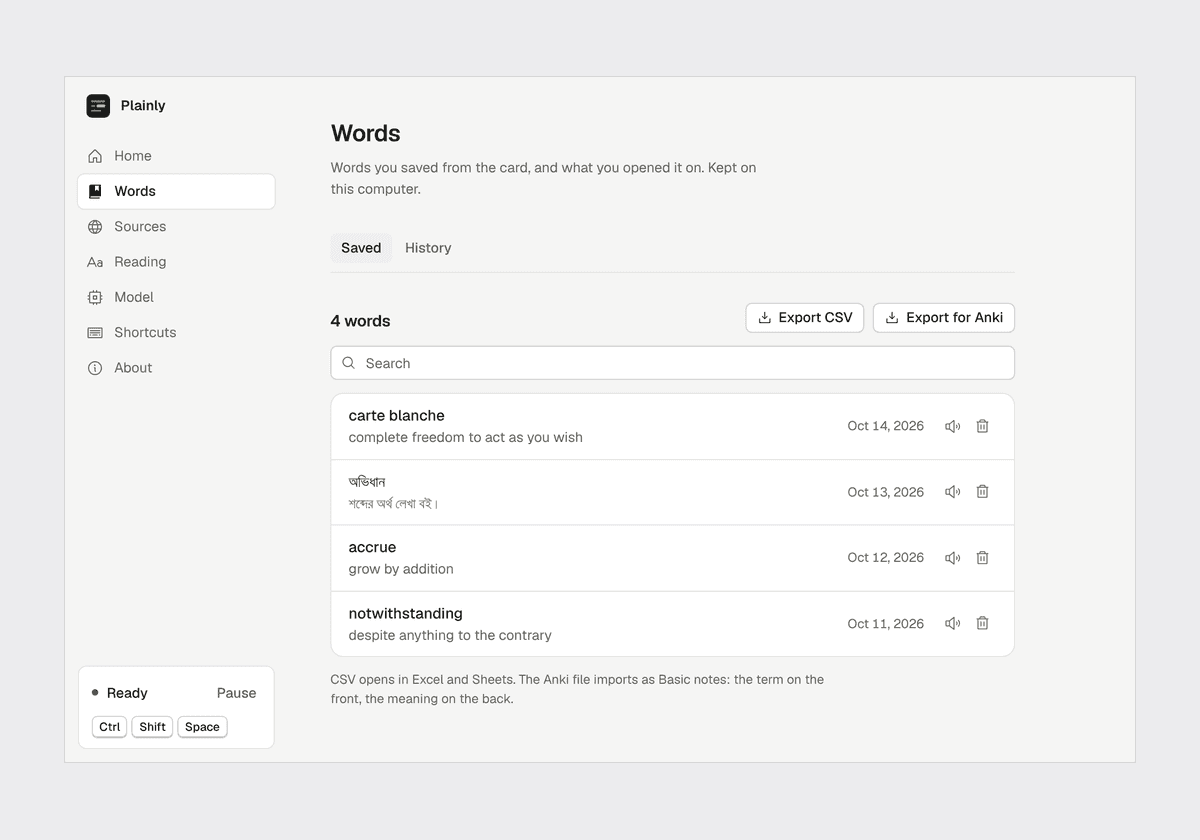Click the Shift key badge
This screenshot has height=840, width=1200.
coord(152,727)
